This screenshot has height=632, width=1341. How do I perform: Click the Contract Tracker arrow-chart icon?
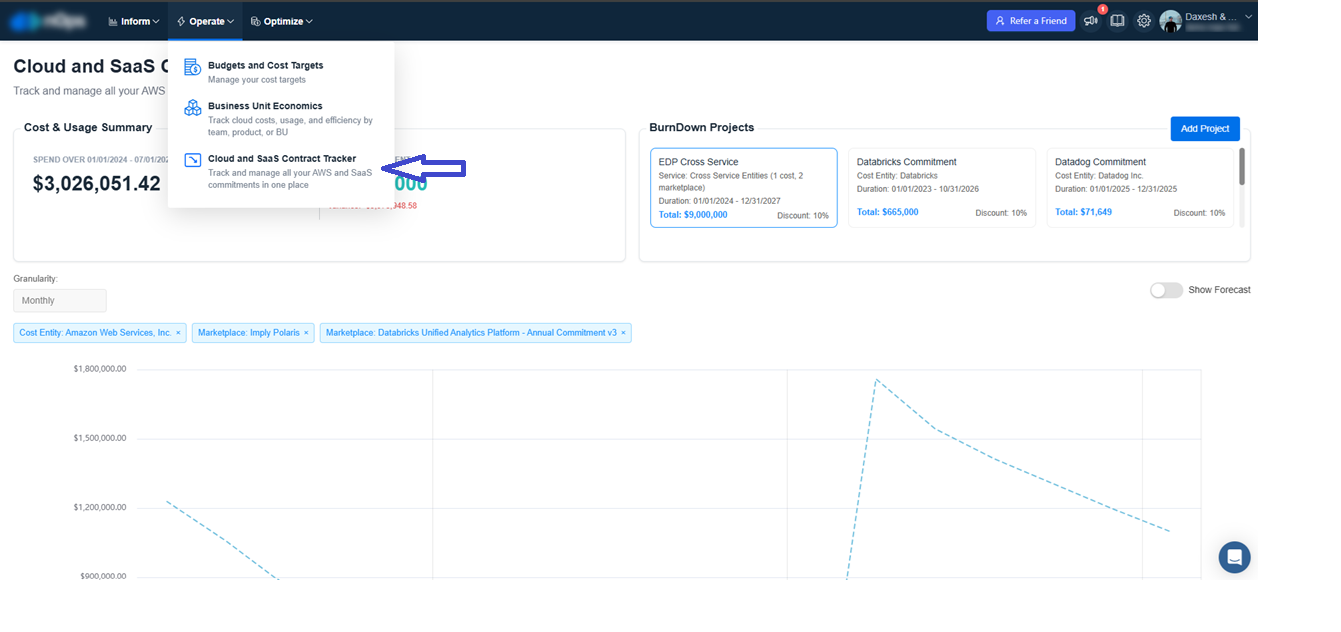[x=193, y=160]
